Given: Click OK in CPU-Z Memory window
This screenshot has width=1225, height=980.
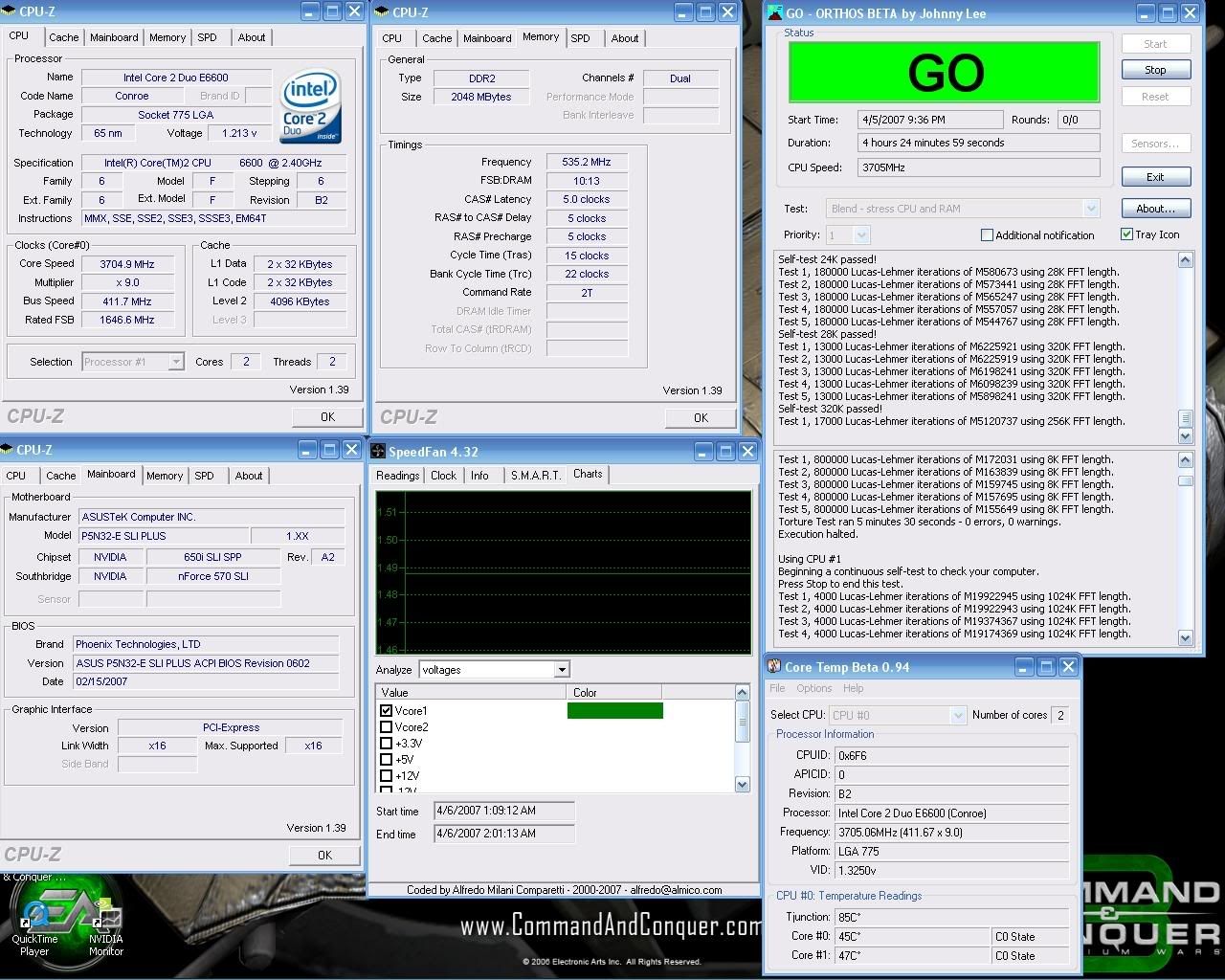Looking at the screenshot, I should point(701,417).
